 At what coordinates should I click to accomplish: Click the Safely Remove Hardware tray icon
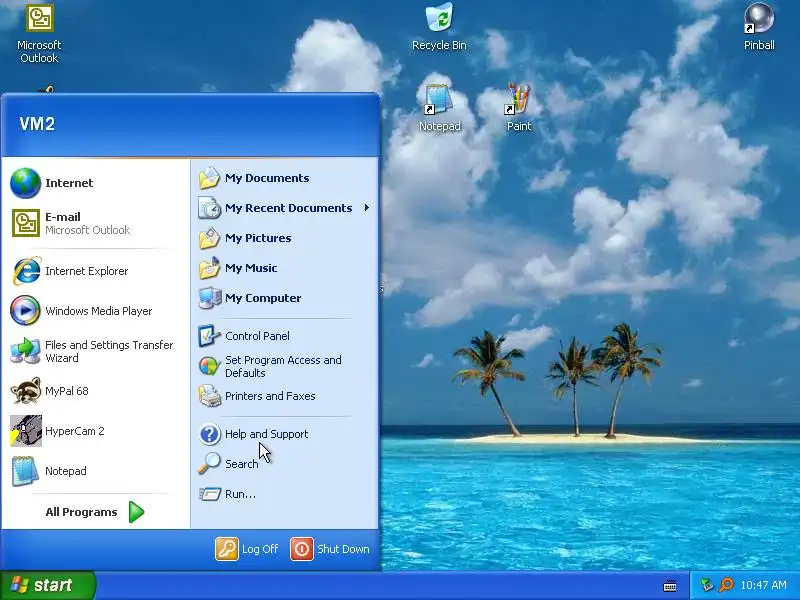[x=707, y=585]
